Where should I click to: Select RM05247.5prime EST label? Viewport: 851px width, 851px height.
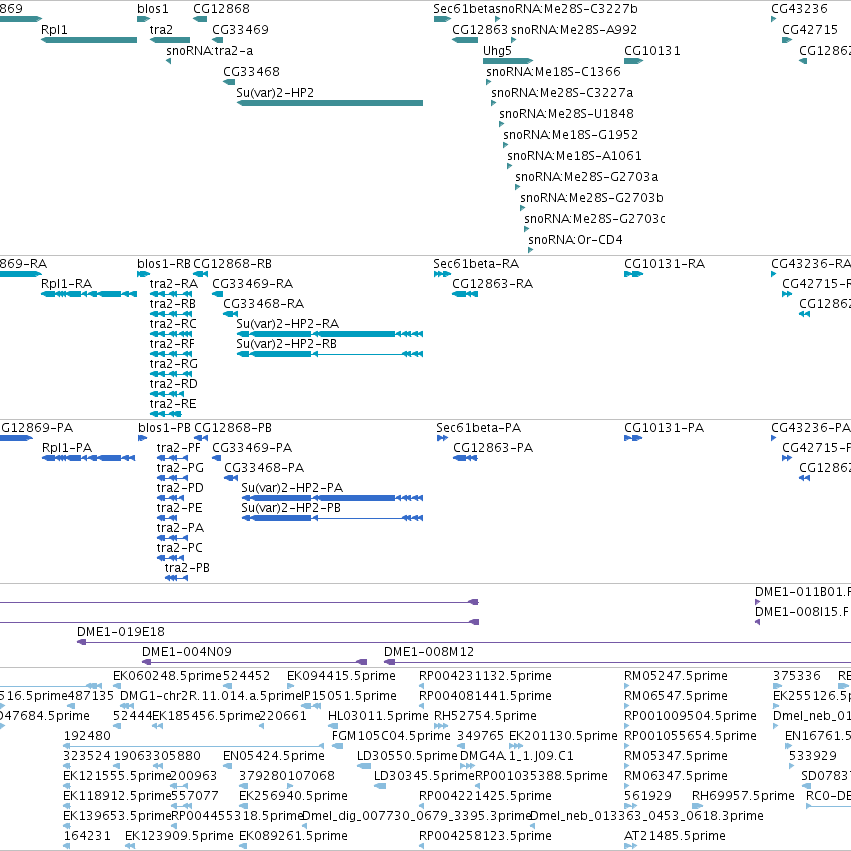click(676, 676)
